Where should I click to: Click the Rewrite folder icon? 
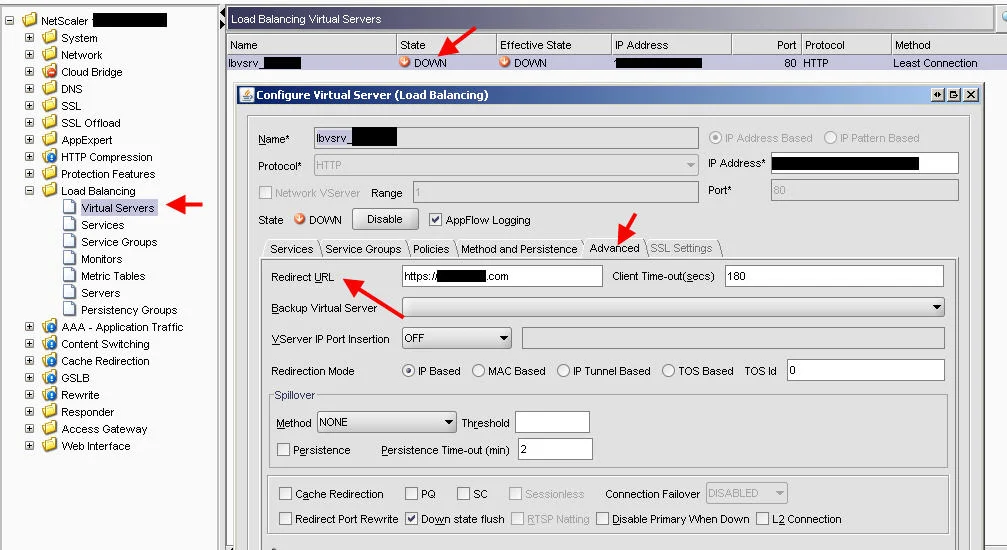[x=49, y=395]
